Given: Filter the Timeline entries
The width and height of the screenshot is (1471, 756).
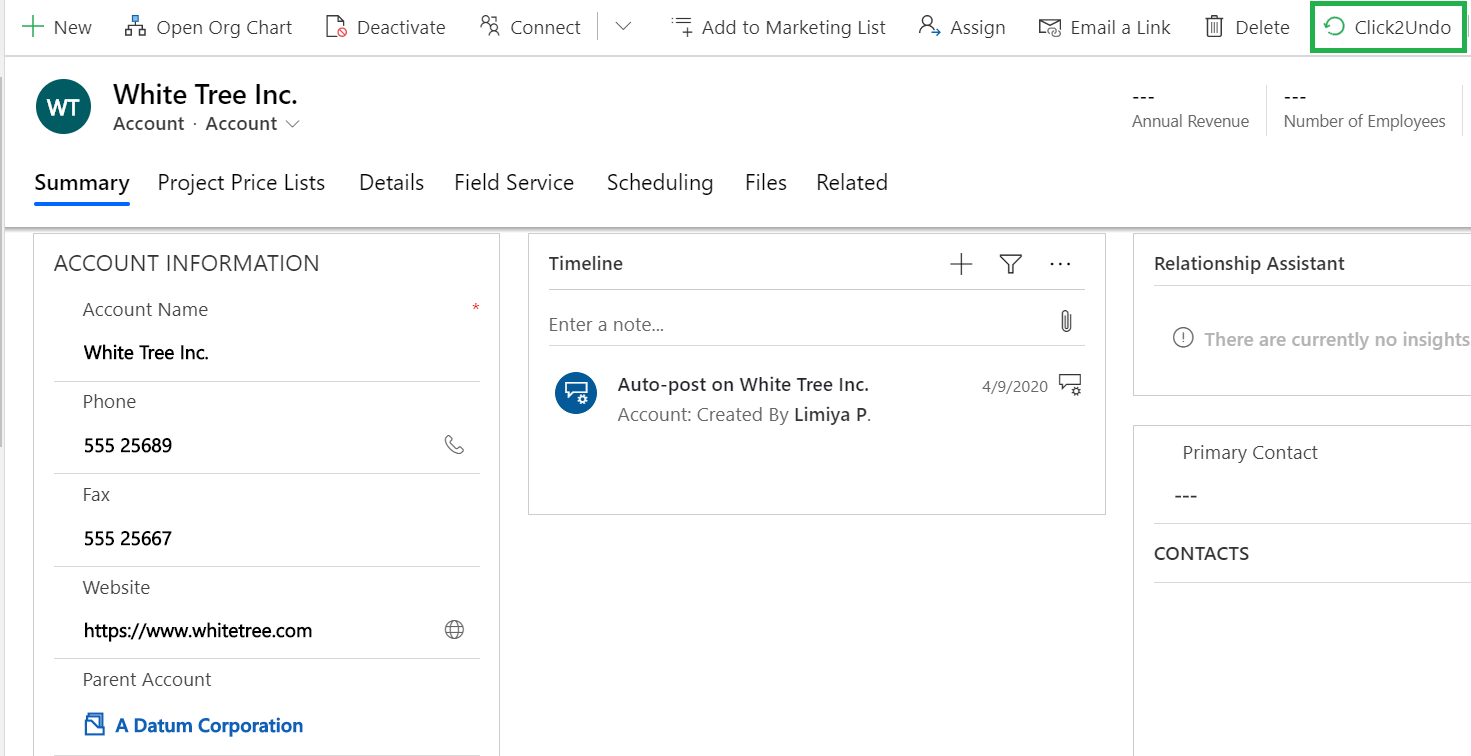Looking at the screenshot, I should click(1010, 263).
